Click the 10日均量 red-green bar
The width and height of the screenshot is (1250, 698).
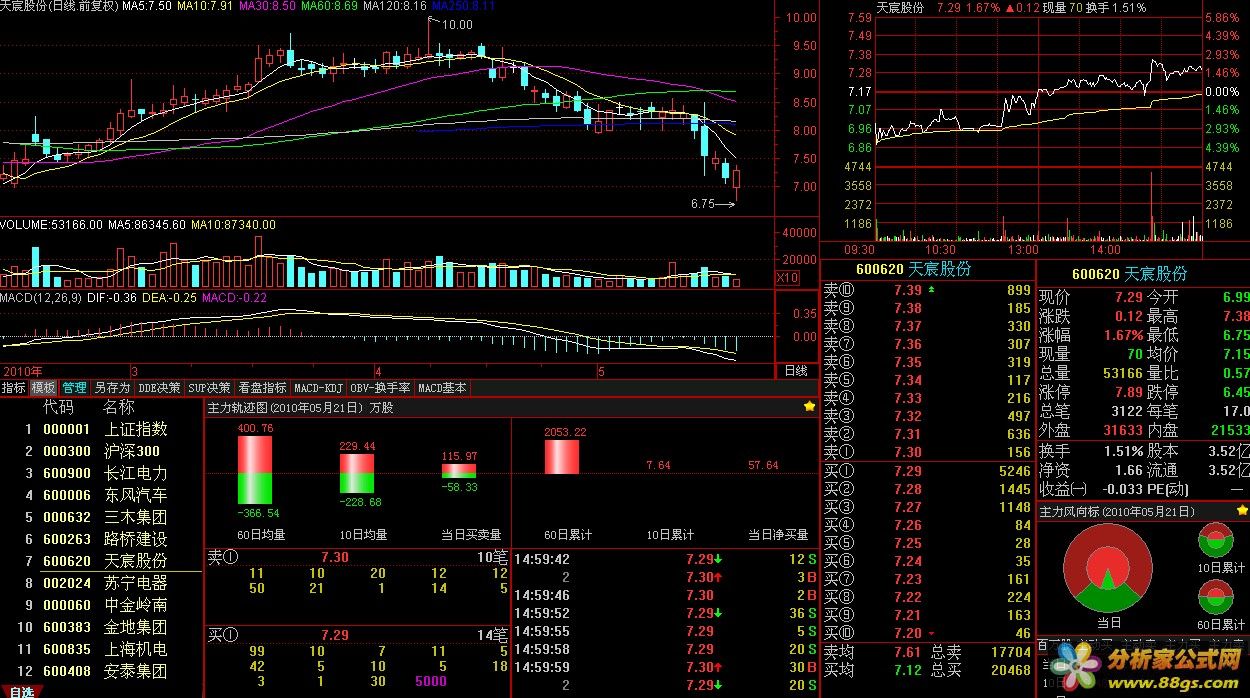tap(357, 475)
